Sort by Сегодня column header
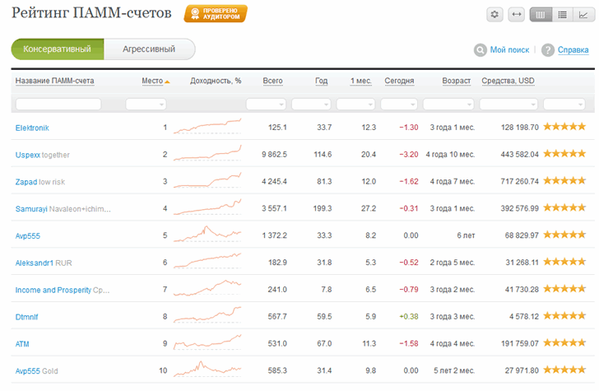Image resolution: width=599 pixels, height=391 pixels. tap(399, 81)
